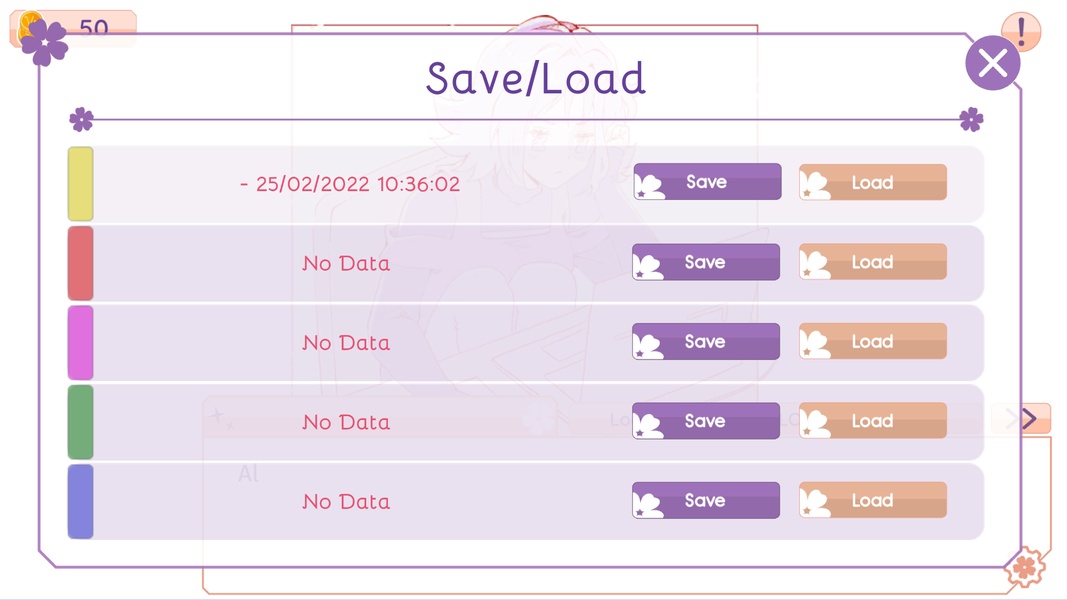1067x600 pixels.
Task: Load from the red slot
Action: point(873,262)
